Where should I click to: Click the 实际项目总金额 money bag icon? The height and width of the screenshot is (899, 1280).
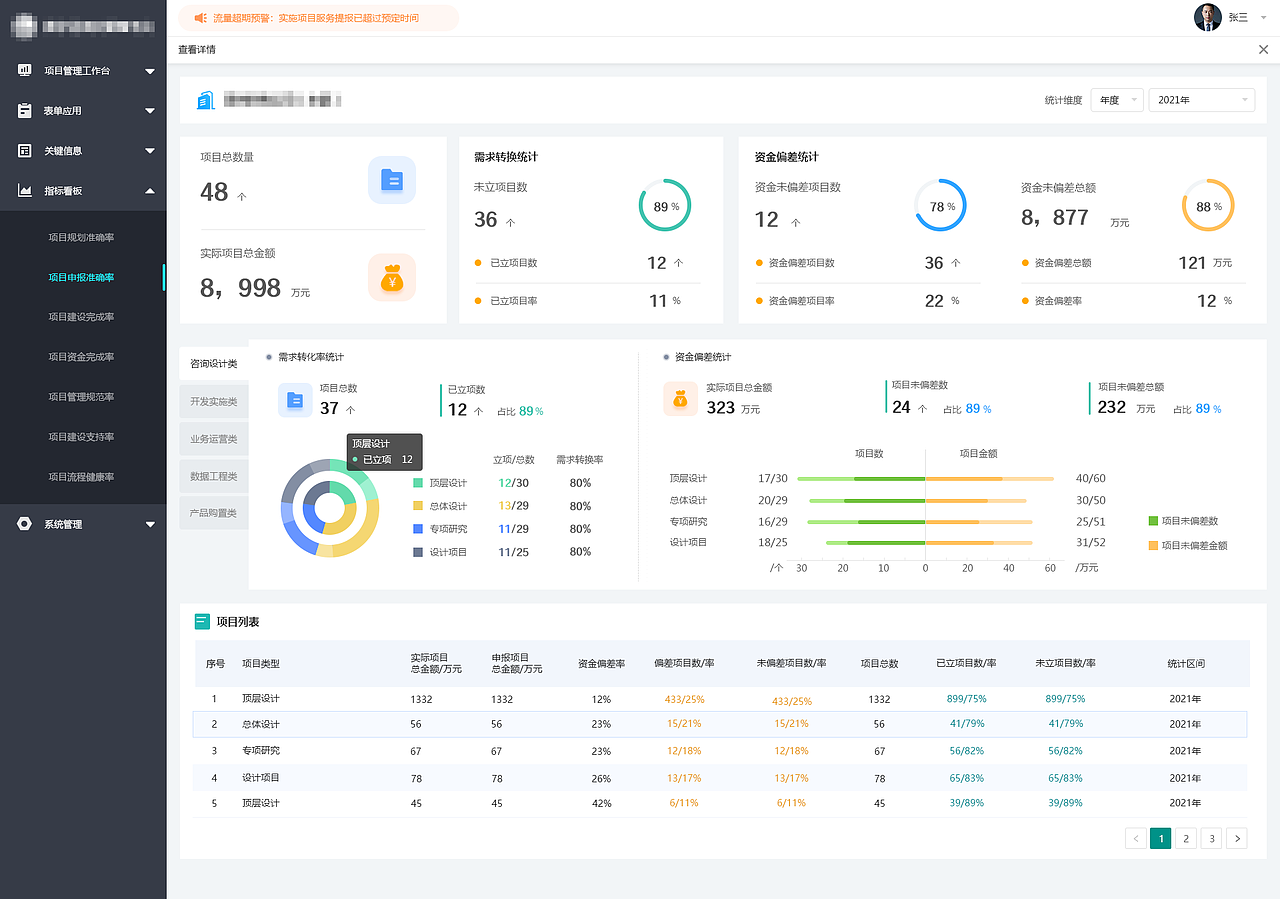click(392, 278)
